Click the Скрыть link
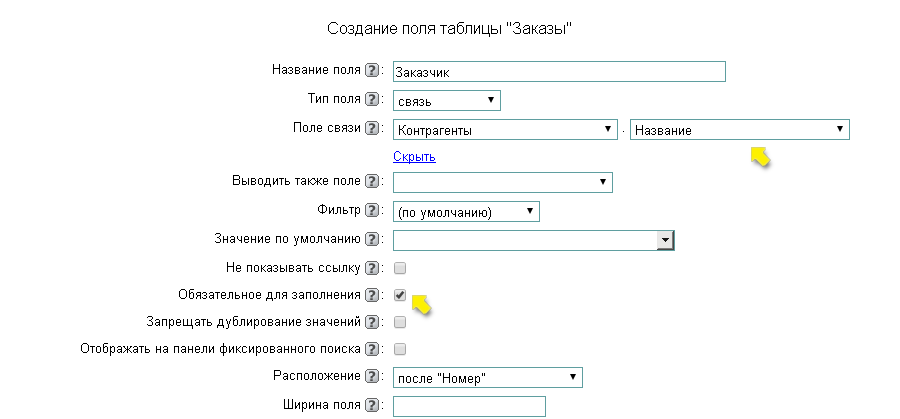 tap(414, 157)
